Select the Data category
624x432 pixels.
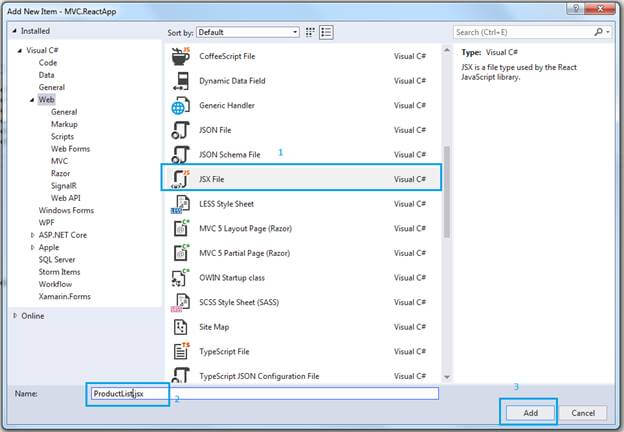point(47,75)
